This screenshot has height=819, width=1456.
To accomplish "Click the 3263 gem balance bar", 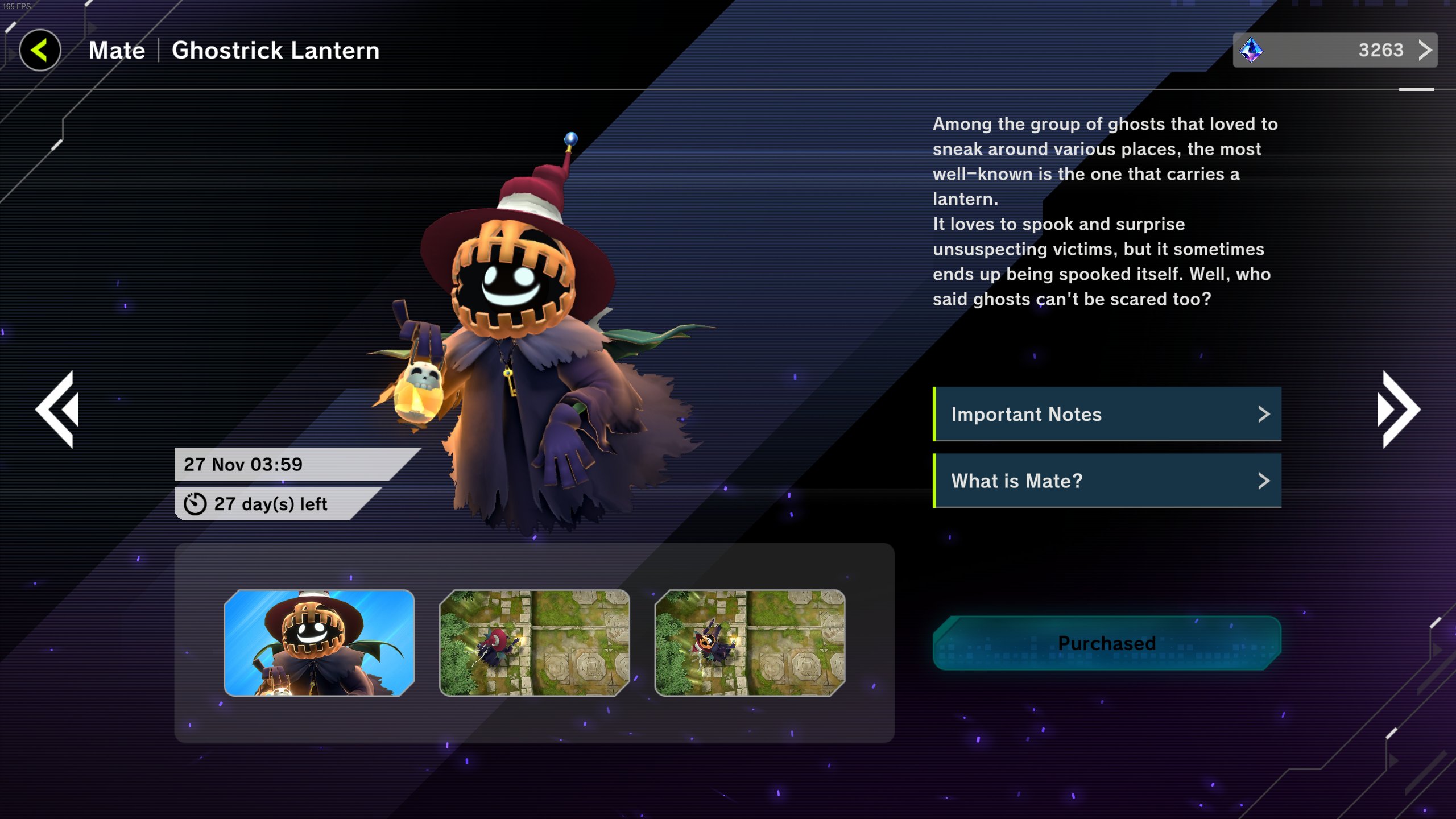I will pos(1335,50).
